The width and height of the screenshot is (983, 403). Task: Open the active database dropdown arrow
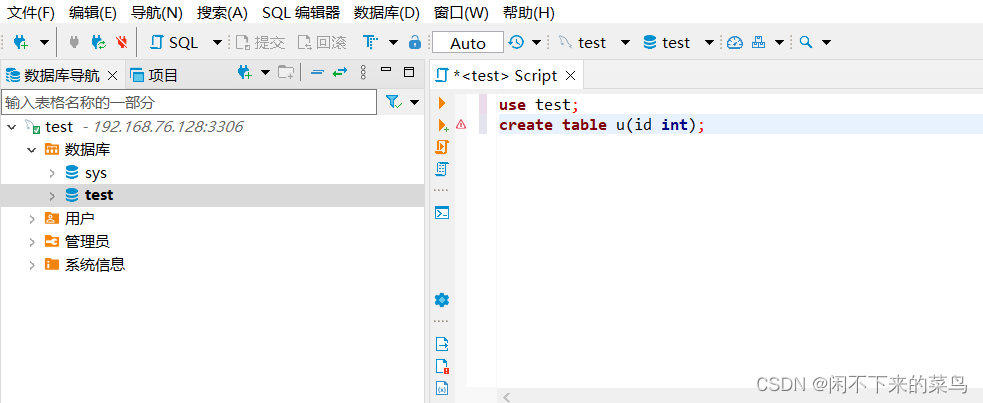pos(709,43)
